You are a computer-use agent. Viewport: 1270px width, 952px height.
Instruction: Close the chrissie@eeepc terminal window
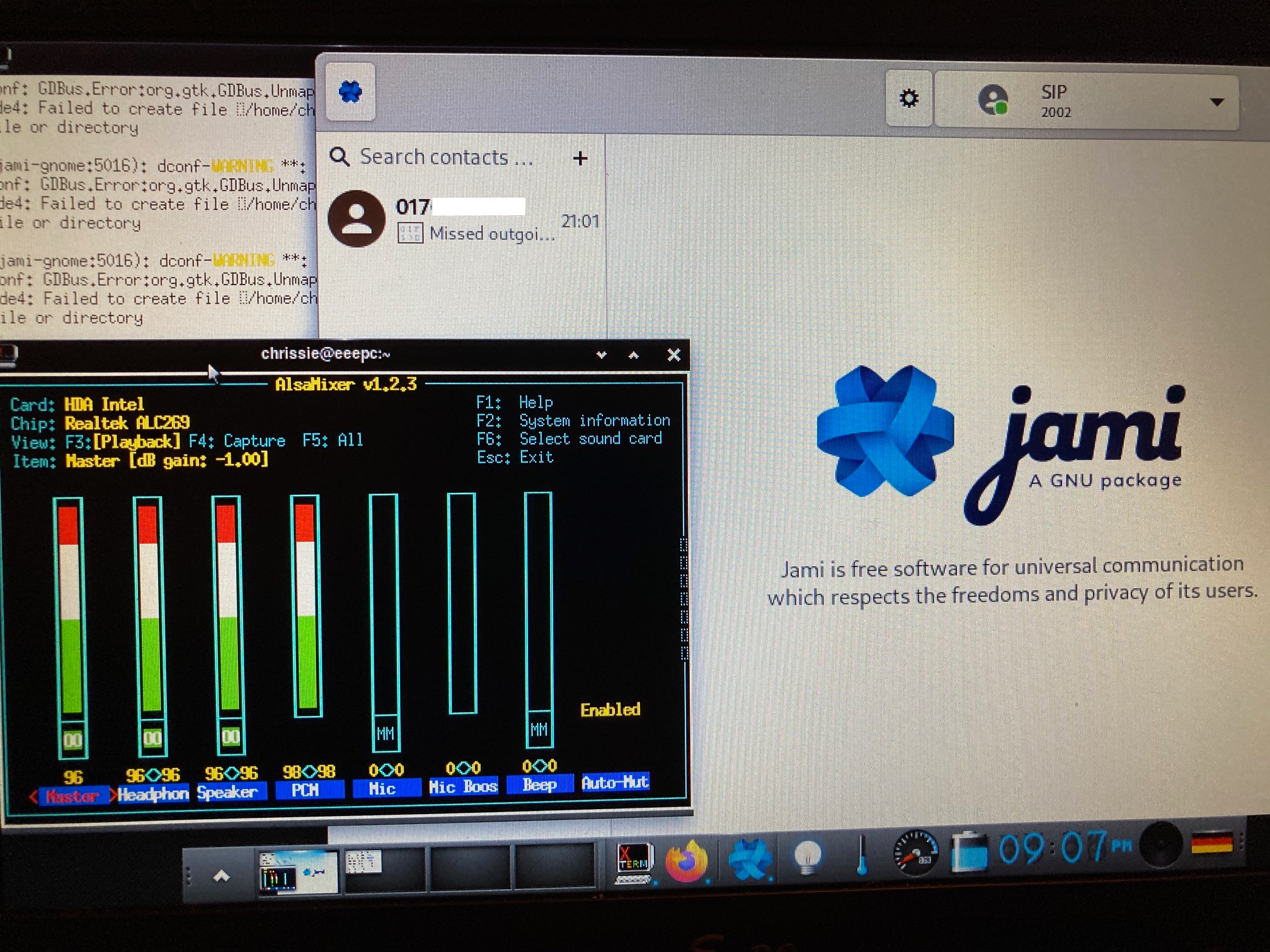point(673,355)
